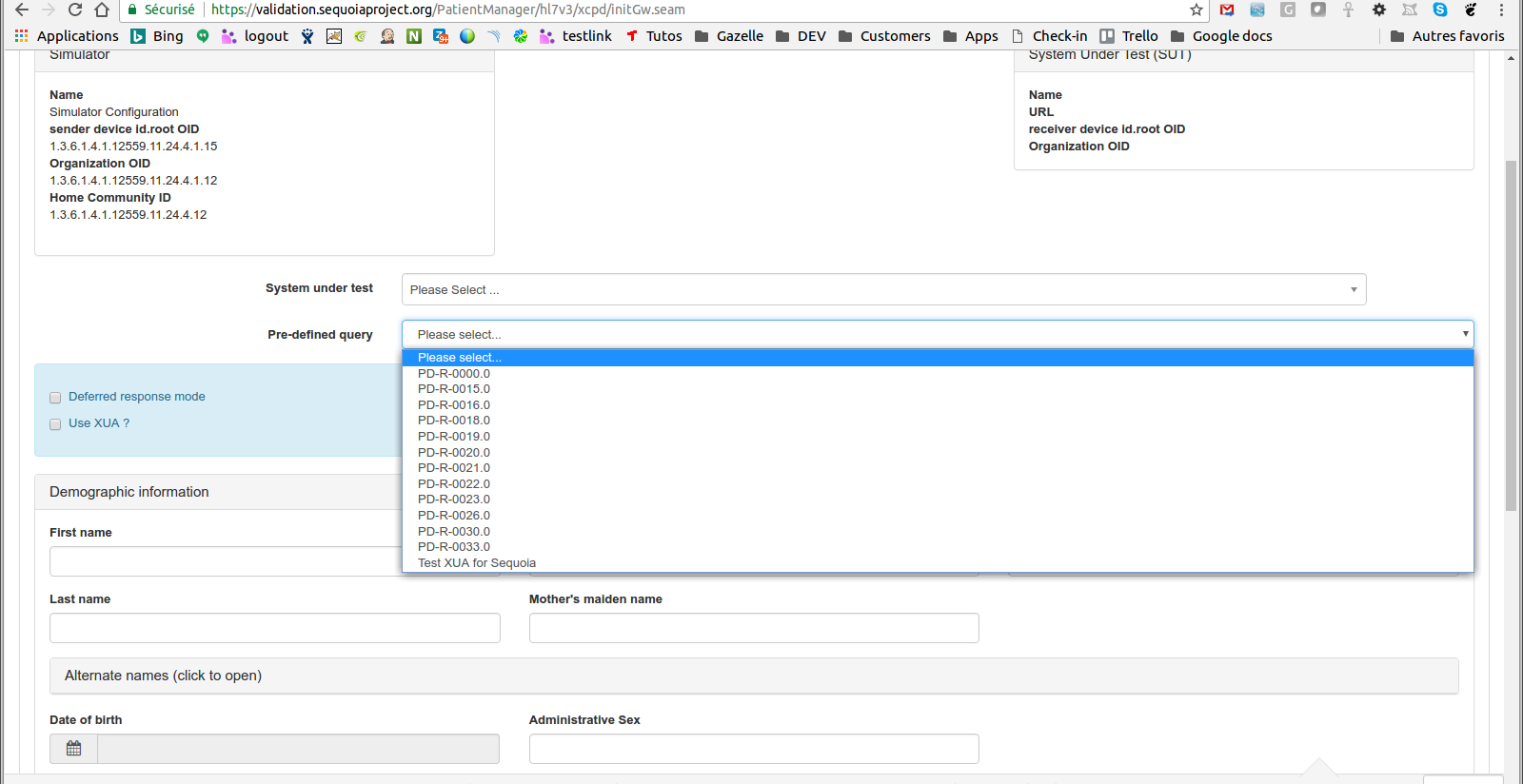Choose query PD-R-0021.0
Image resolution: width=1523 pixels, height=784 pixels.
(938, 468)
